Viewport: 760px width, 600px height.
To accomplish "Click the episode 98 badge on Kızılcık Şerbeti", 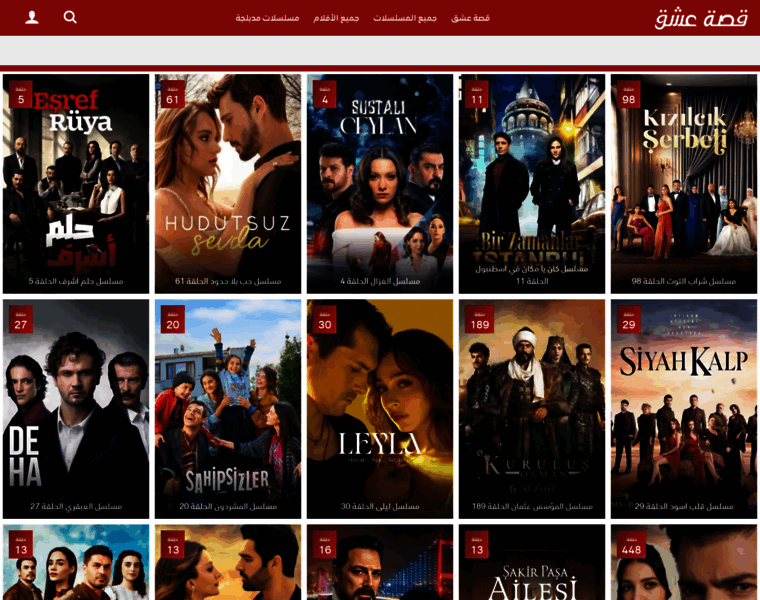I will click(629, 95).
